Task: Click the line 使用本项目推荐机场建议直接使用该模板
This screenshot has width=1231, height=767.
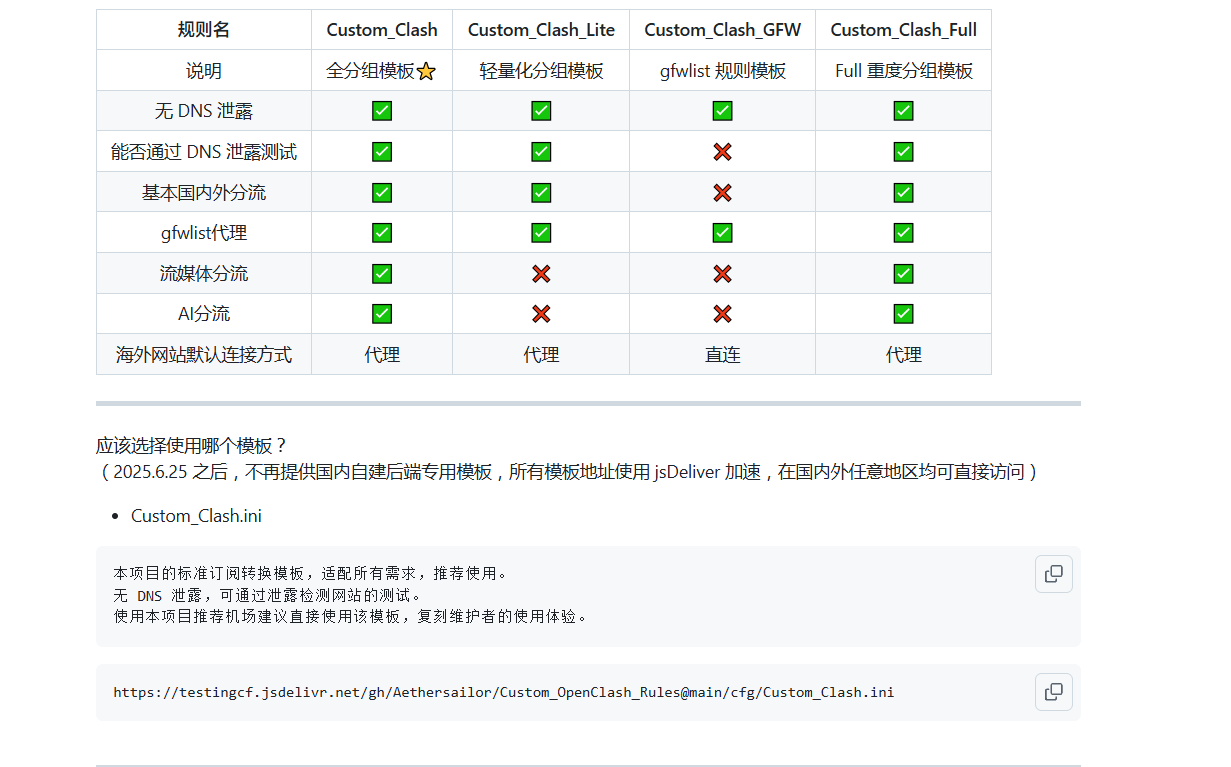Action: click(x=353, y=616)
